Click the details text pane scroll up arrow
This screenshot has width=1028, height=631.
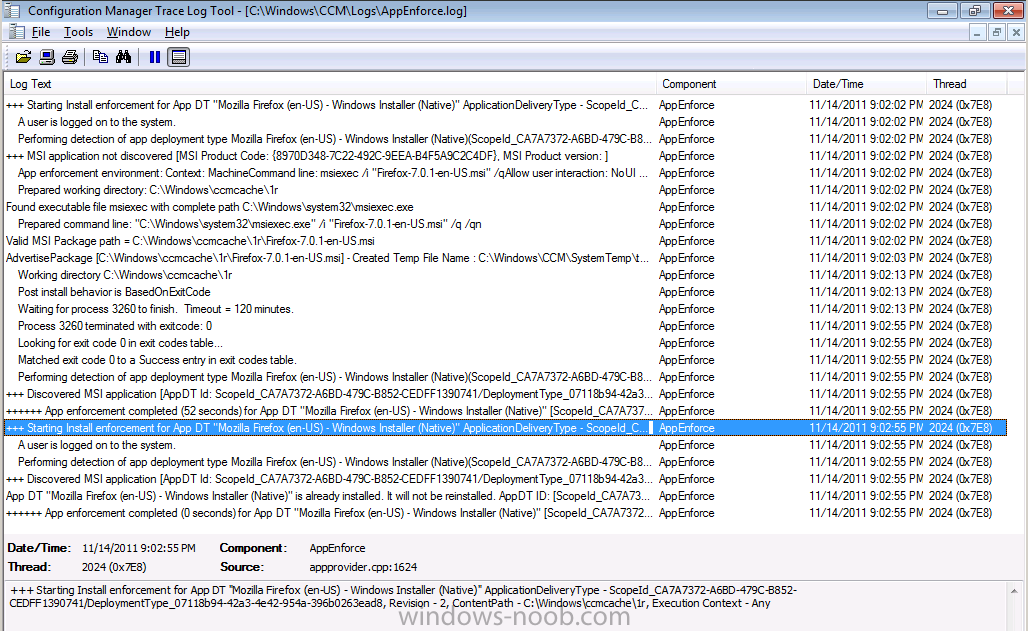click(x=1014, y=591)
